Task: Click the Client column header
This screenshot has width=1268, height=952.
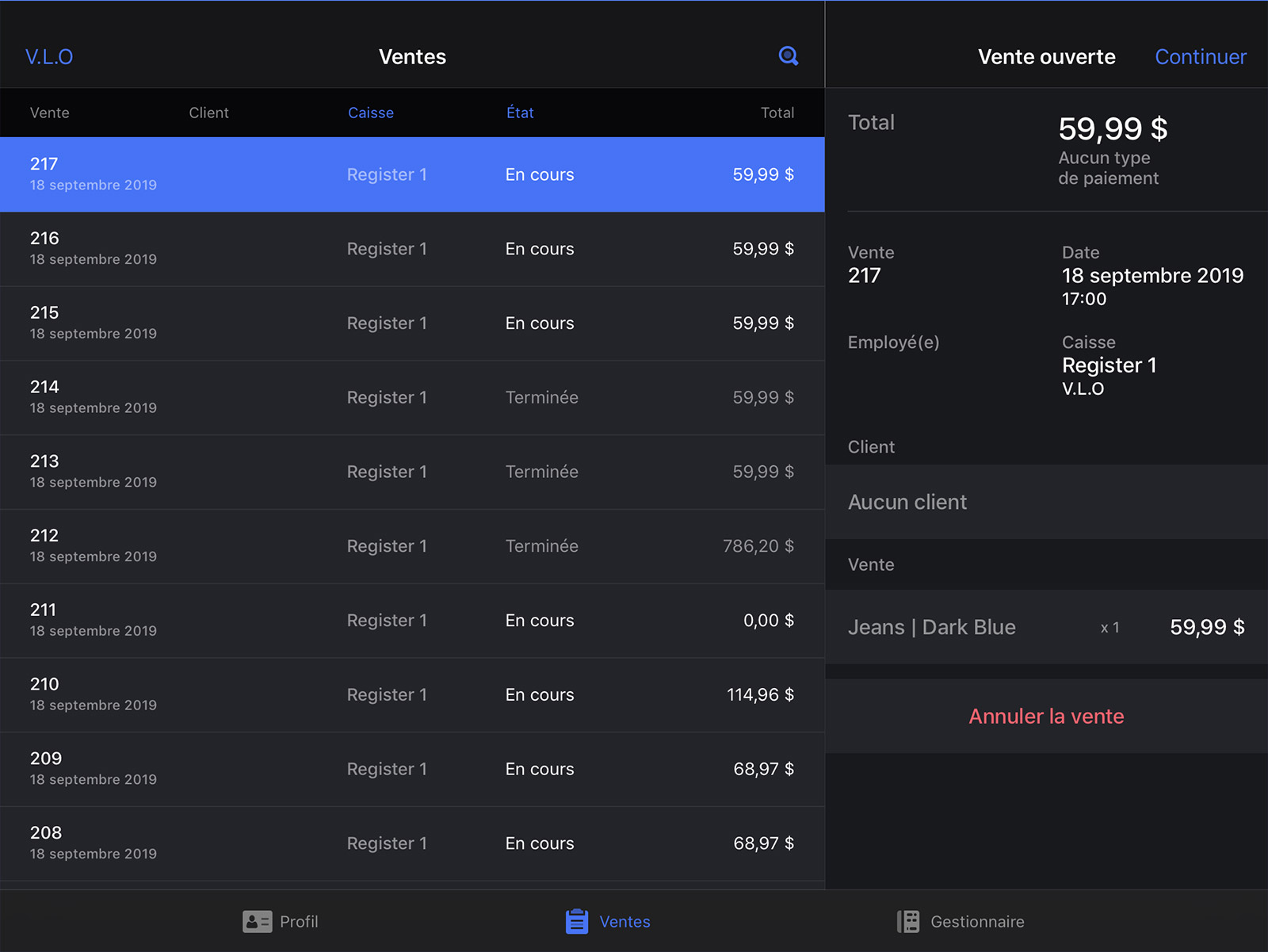Action: click(208, 113)
